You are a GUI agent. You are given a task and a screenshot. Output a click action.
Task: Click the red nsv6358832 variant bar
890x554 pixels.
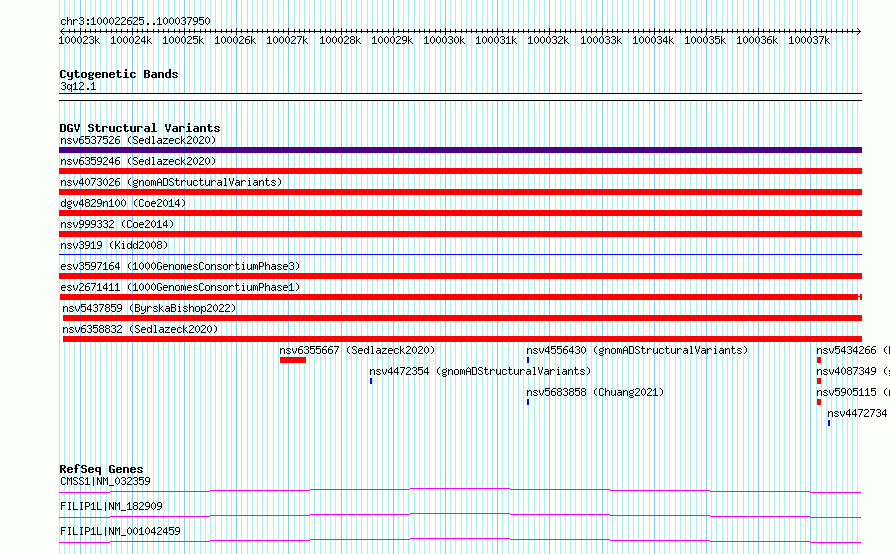click(462, 339)
